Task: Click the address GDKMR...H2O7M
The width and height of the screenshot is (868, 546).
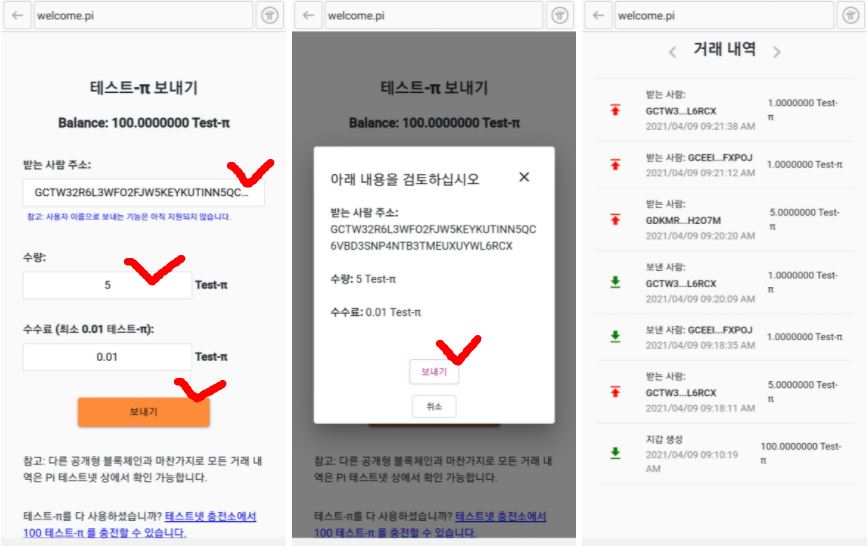Action: click(x=683, y=220)
